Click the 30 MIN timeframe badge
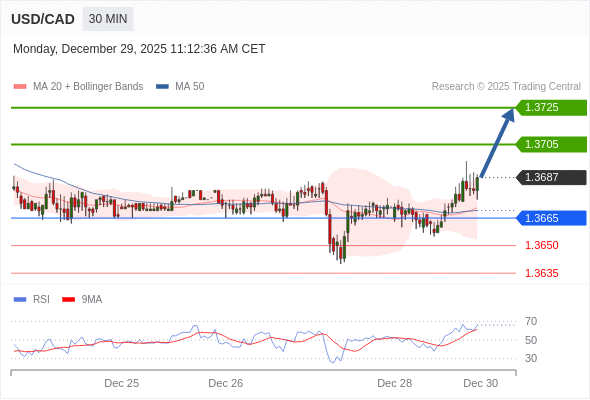 [x=108, y=19]
